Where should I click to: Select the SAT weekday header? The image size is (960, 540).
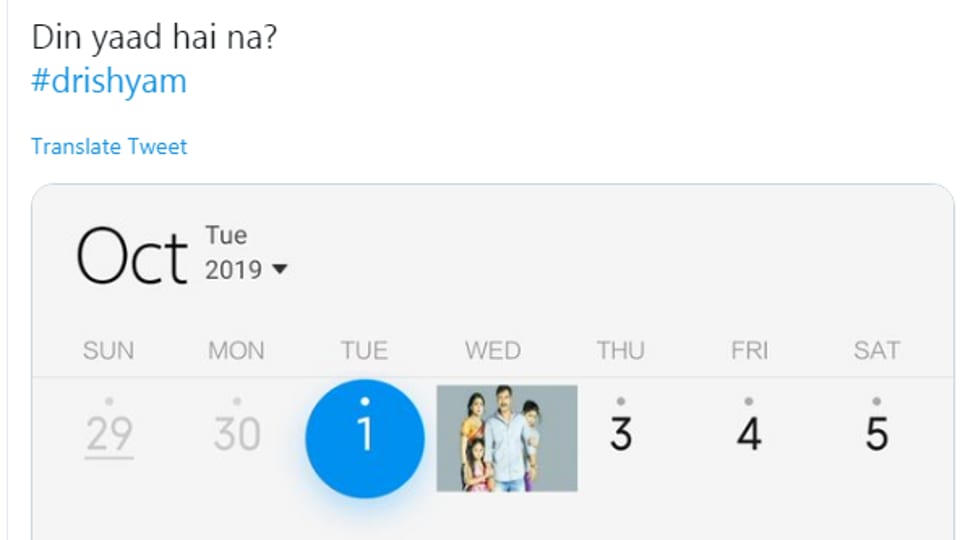876,351
